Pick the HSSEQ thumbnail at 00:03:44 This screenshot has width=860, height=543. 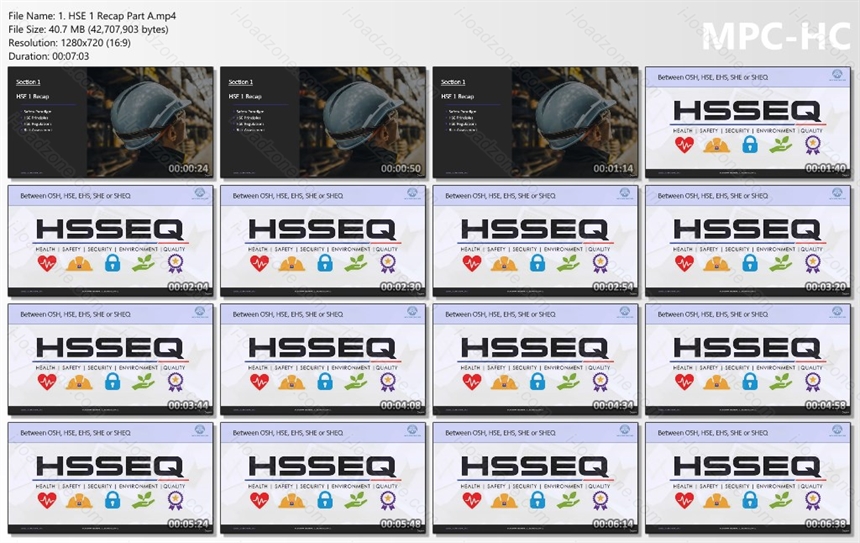tap(111, 359)
